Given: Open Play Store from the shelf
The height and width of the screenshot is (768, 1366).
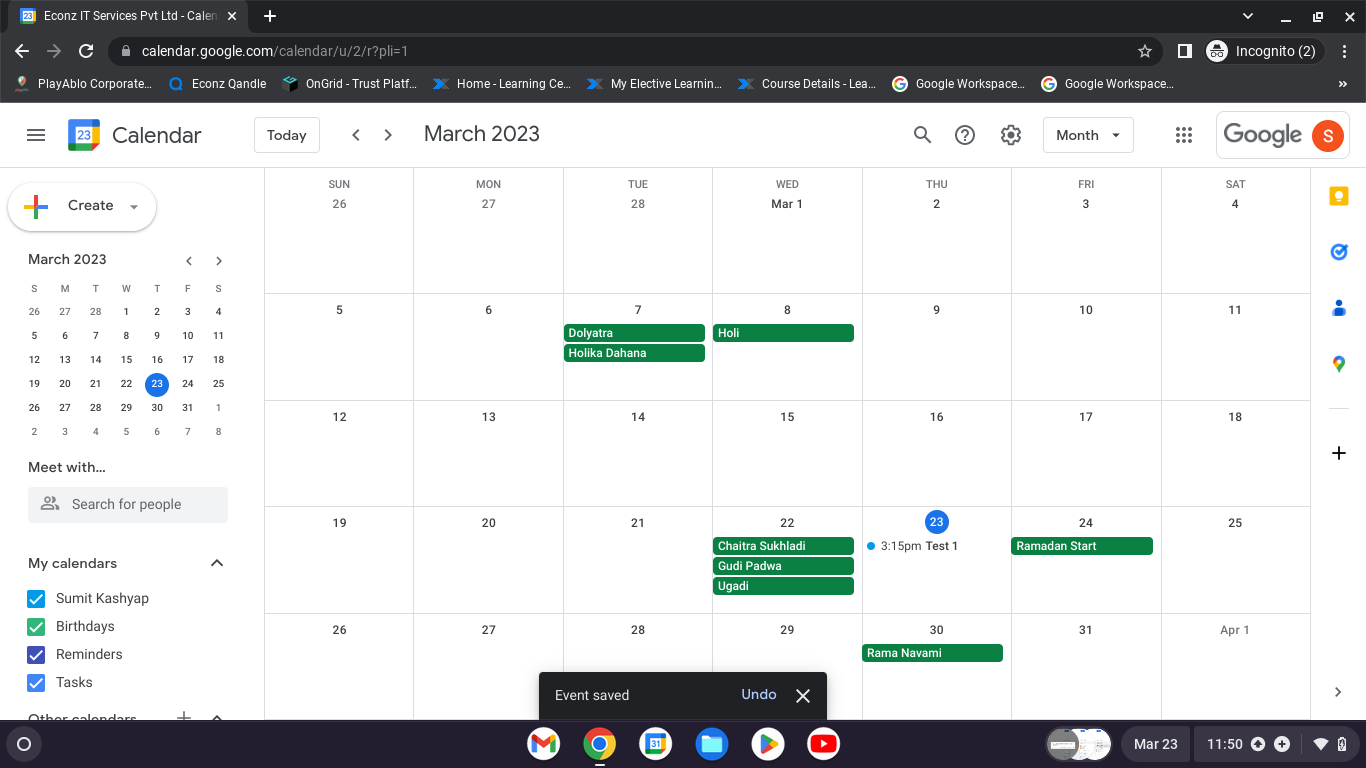Looking at the screenshot, I should pos(768,744).
